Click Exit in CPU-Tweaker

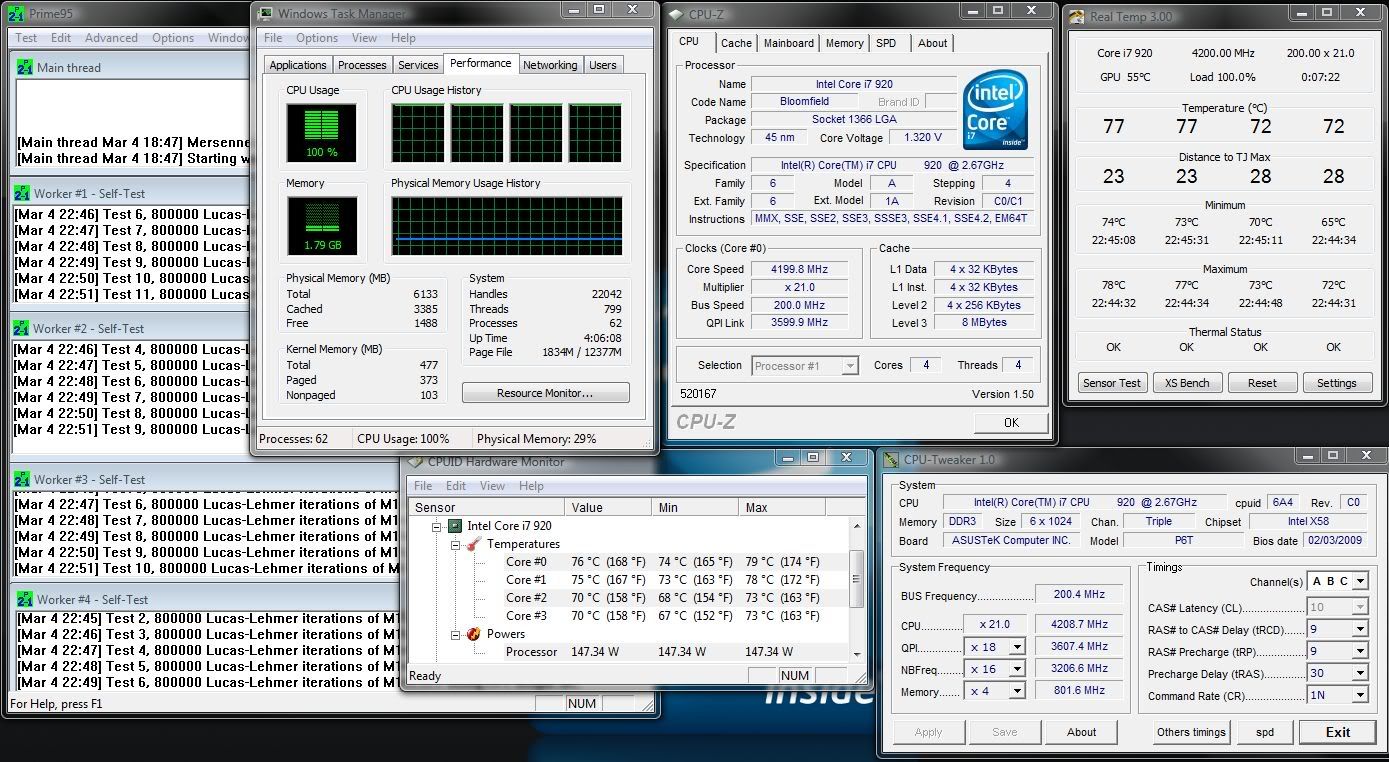(1338, 732)
